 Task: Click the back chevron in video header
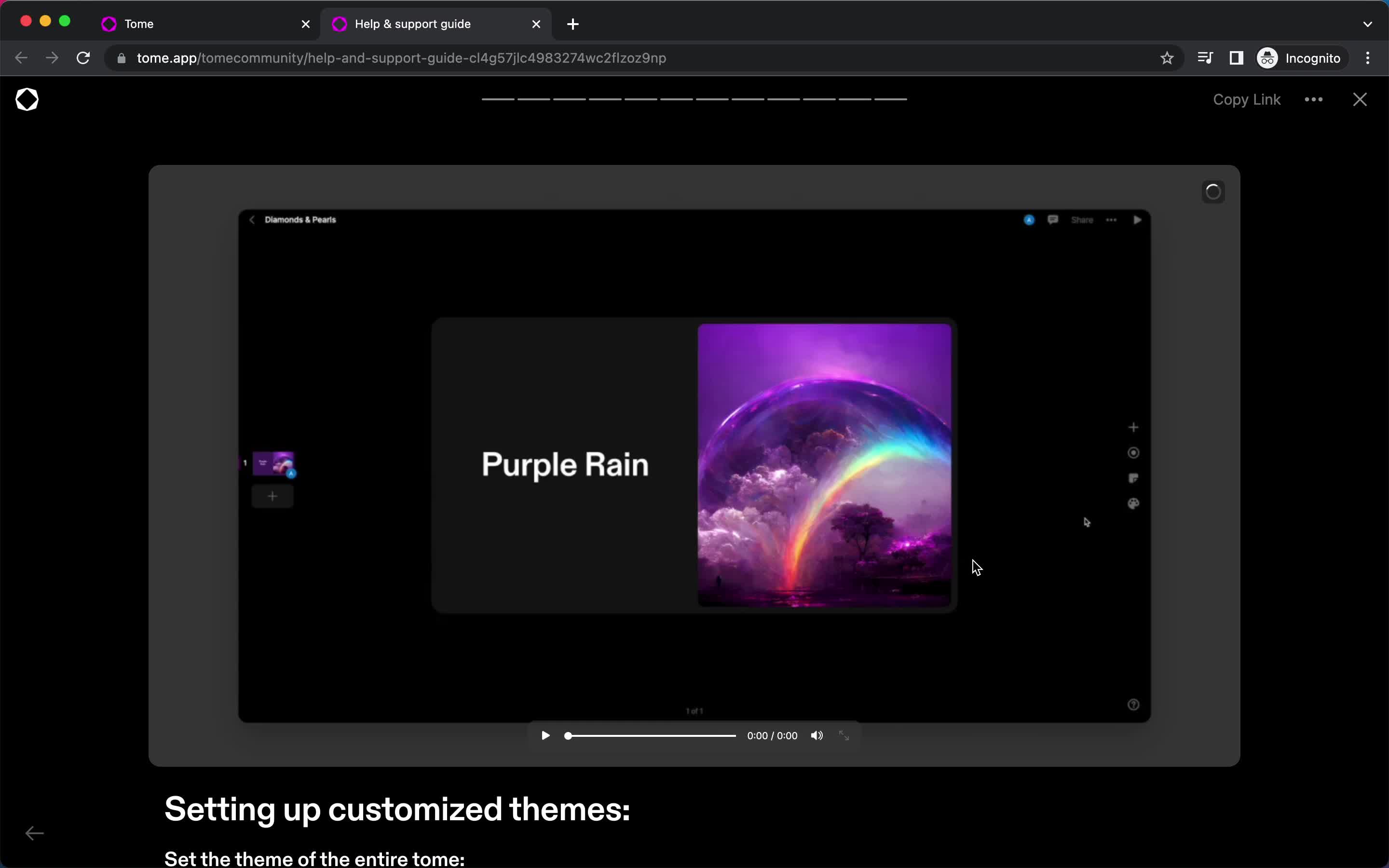(x=251, y=220)
